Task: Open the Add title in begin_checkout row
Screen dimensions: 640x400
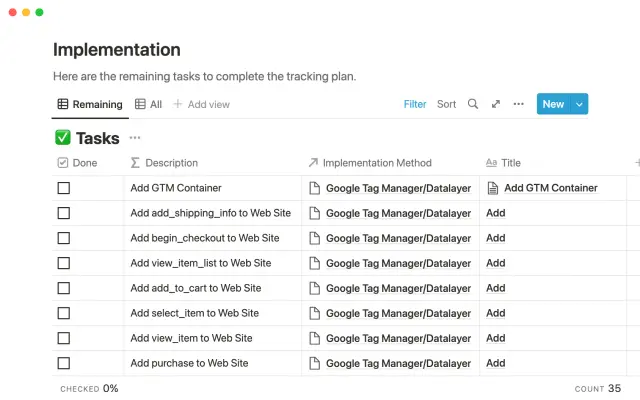Action: pyautogui.click(x=496, y=238)
